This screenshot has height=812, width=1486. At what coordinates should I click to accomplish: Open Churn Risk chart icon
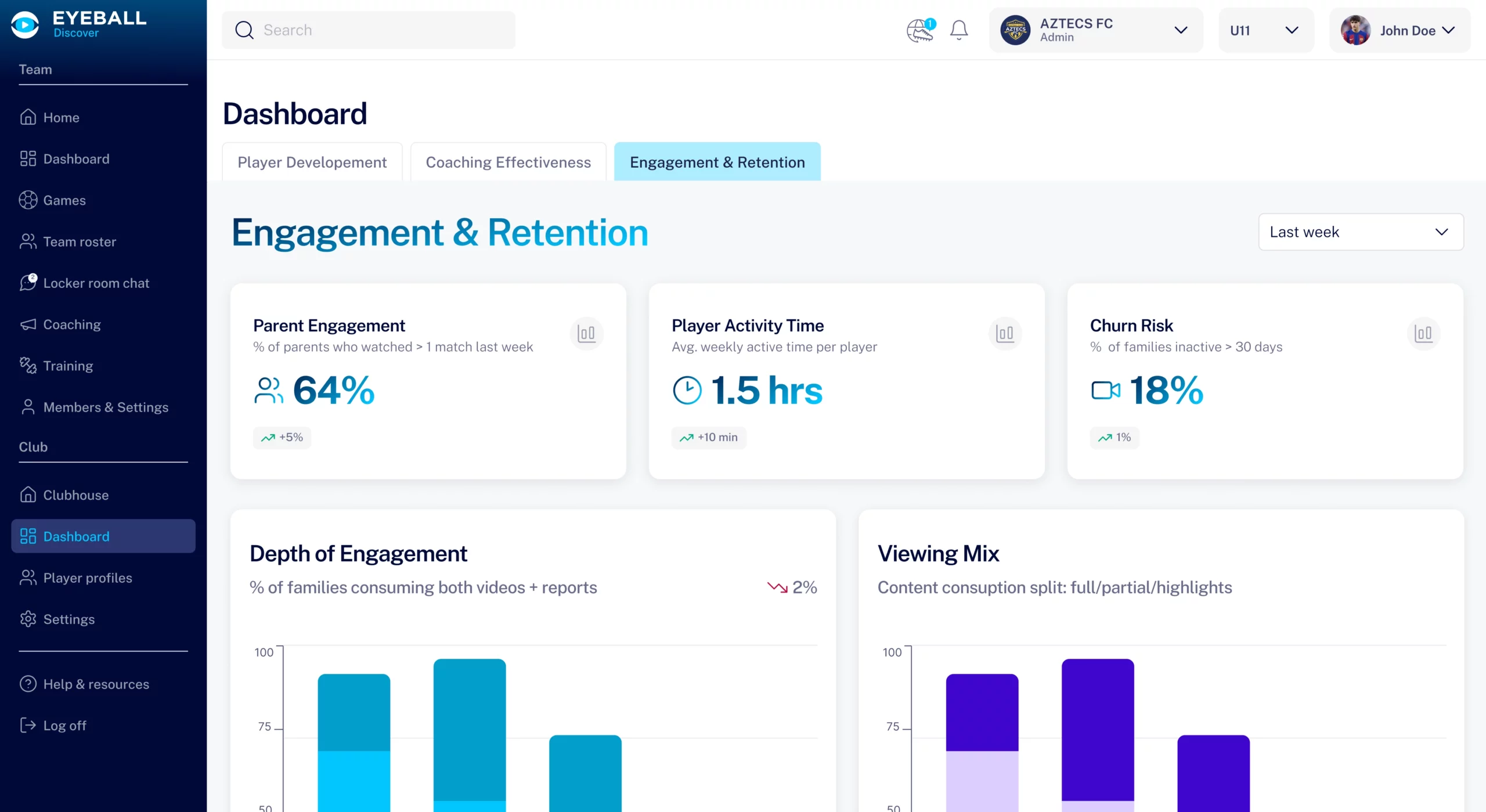click(x=1423, y=333)
